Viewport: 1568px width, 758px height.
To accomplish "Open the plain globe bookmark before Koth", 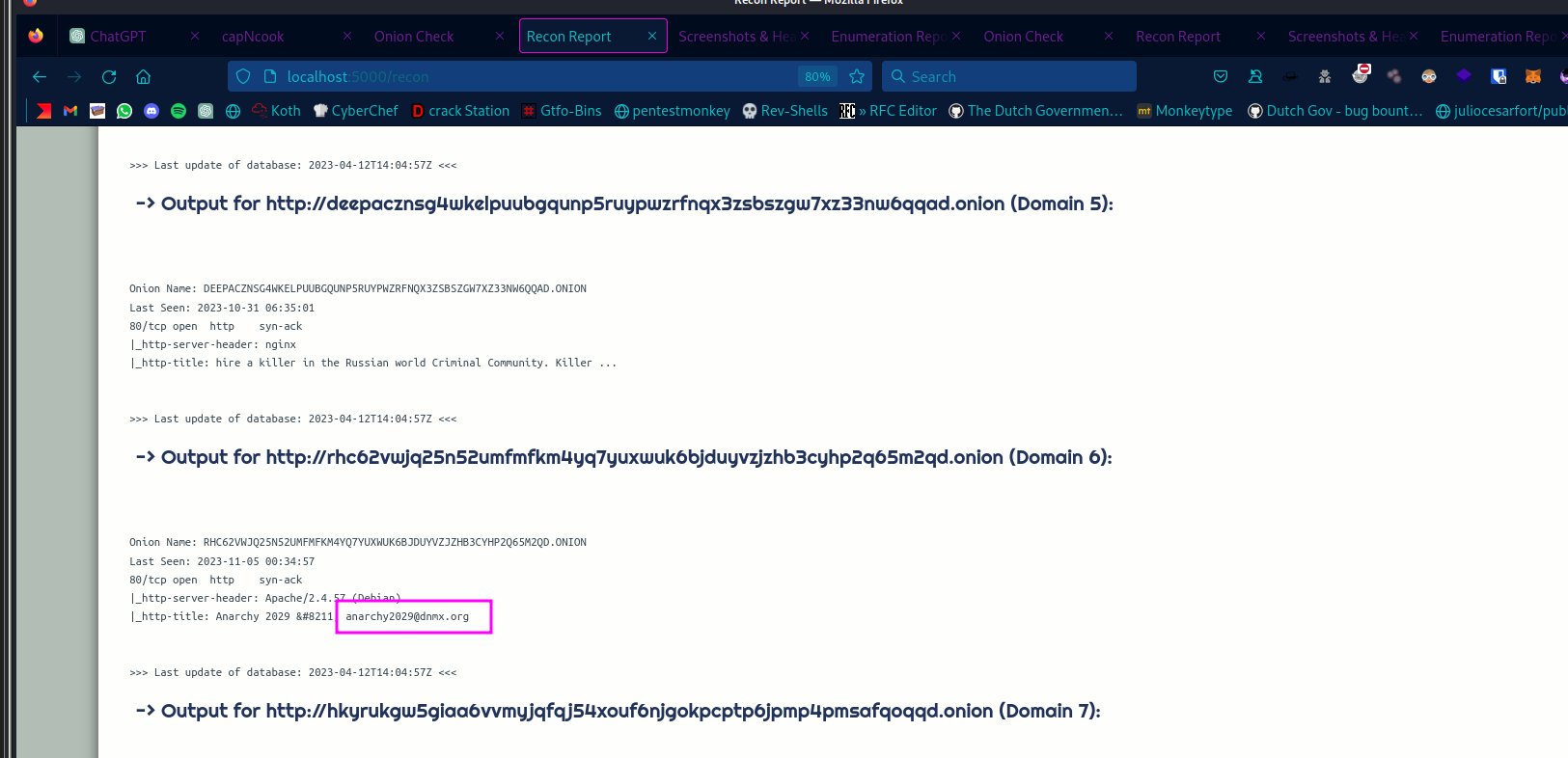I will [x=233, y=111].
